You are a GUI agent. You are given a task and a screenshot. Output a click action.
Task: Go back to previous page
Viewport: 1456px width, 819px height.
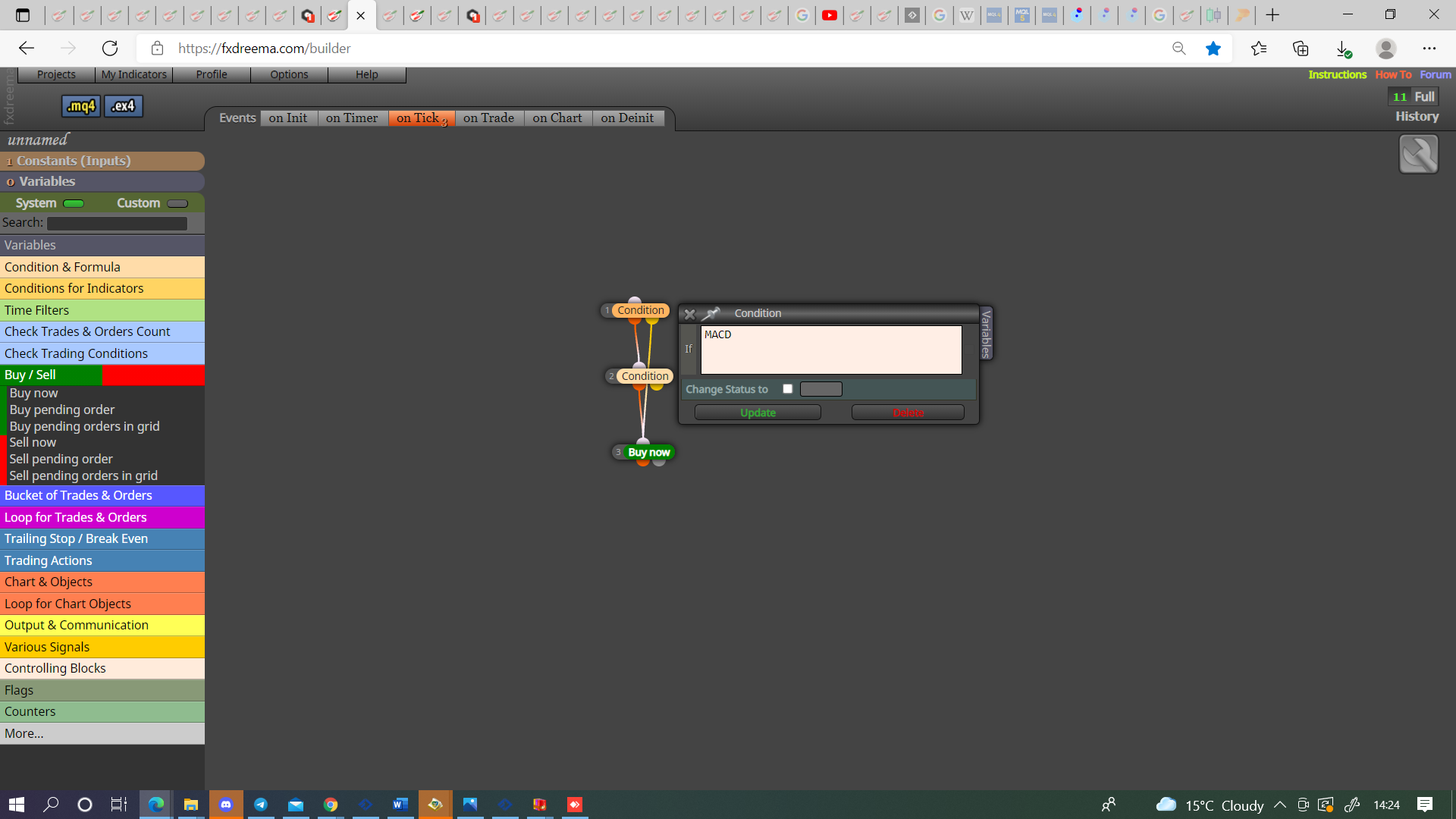click(x=27, y=49)
